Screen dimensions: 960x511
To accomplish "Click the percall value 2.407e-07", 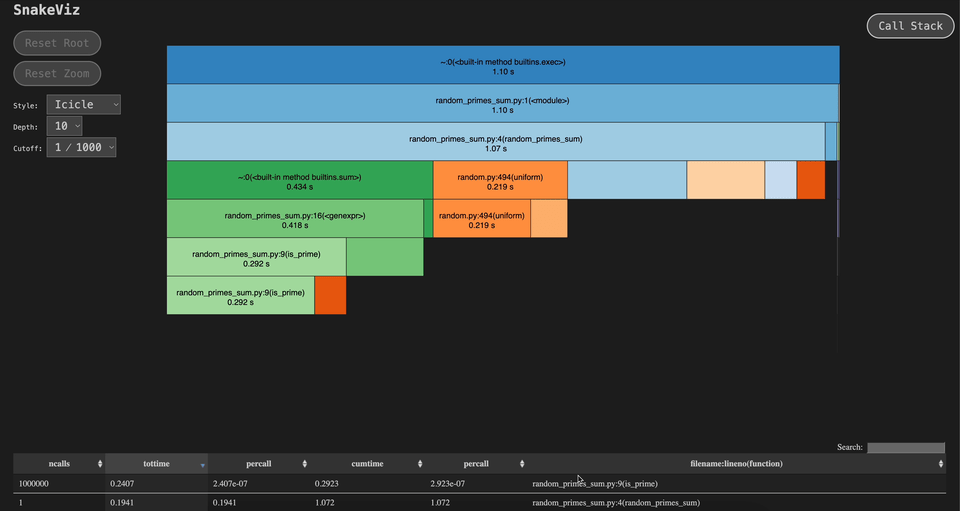I will [x=230, y=483].
